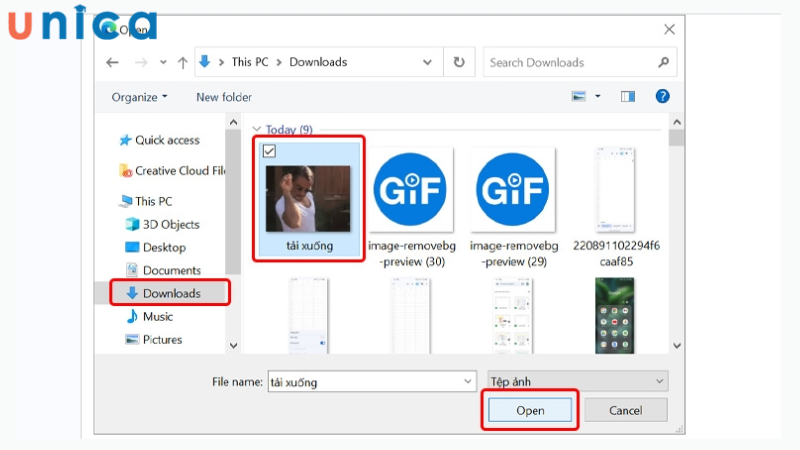Select image-removebg-preview (30) GIF file

[411, 207]
